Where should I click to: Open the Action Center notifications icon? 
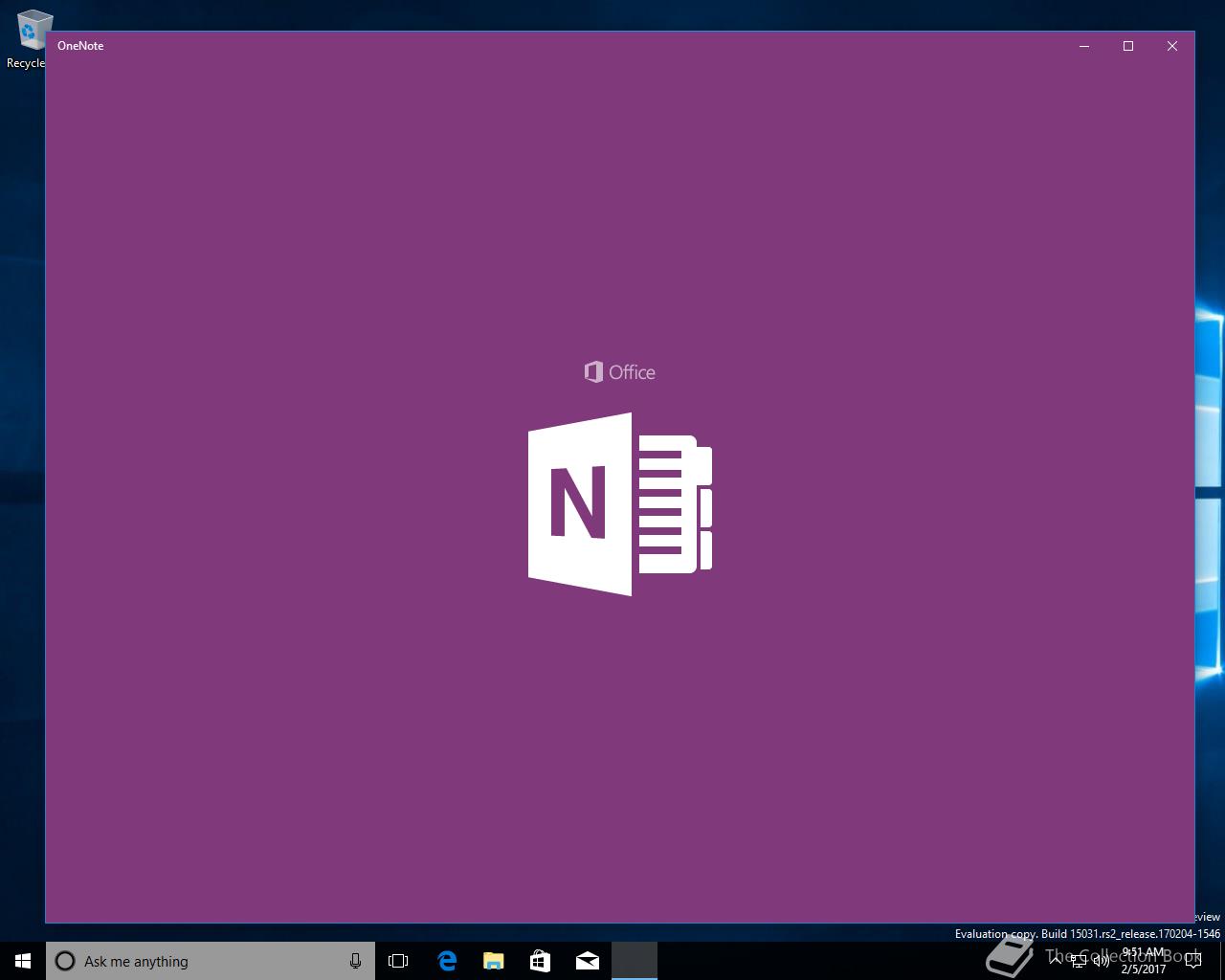[x=1193, y=961]
